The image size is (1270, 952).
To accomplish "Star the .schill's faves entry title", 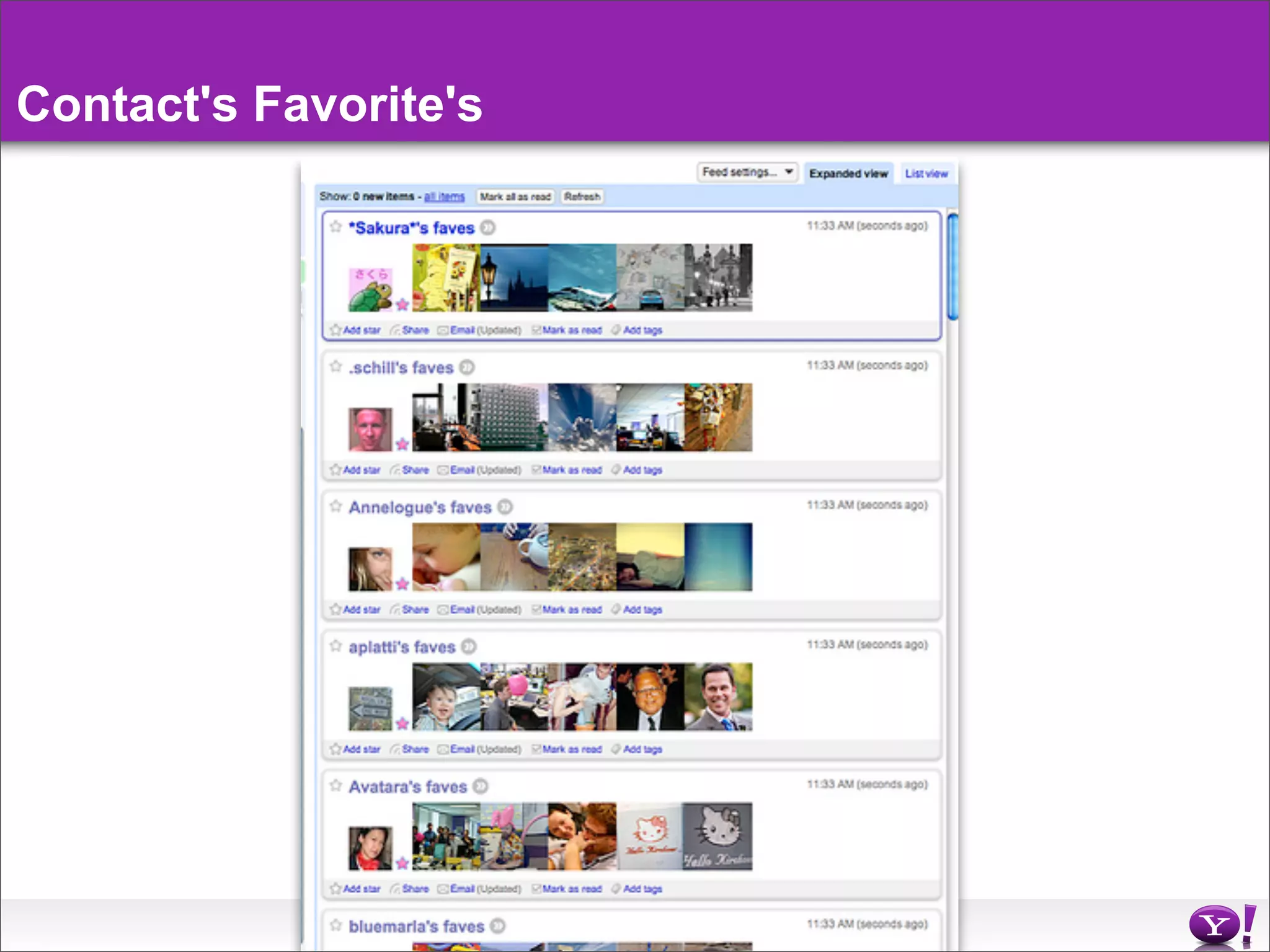I will 335,366.
